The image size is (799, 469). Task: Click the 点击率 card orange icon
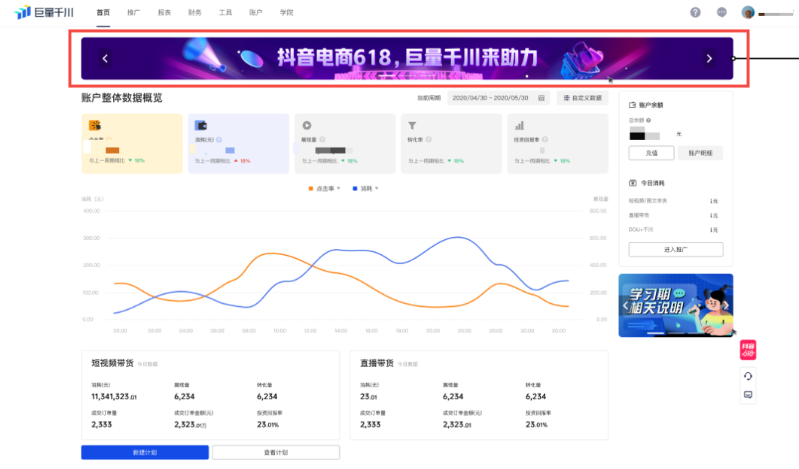(95, 125)
